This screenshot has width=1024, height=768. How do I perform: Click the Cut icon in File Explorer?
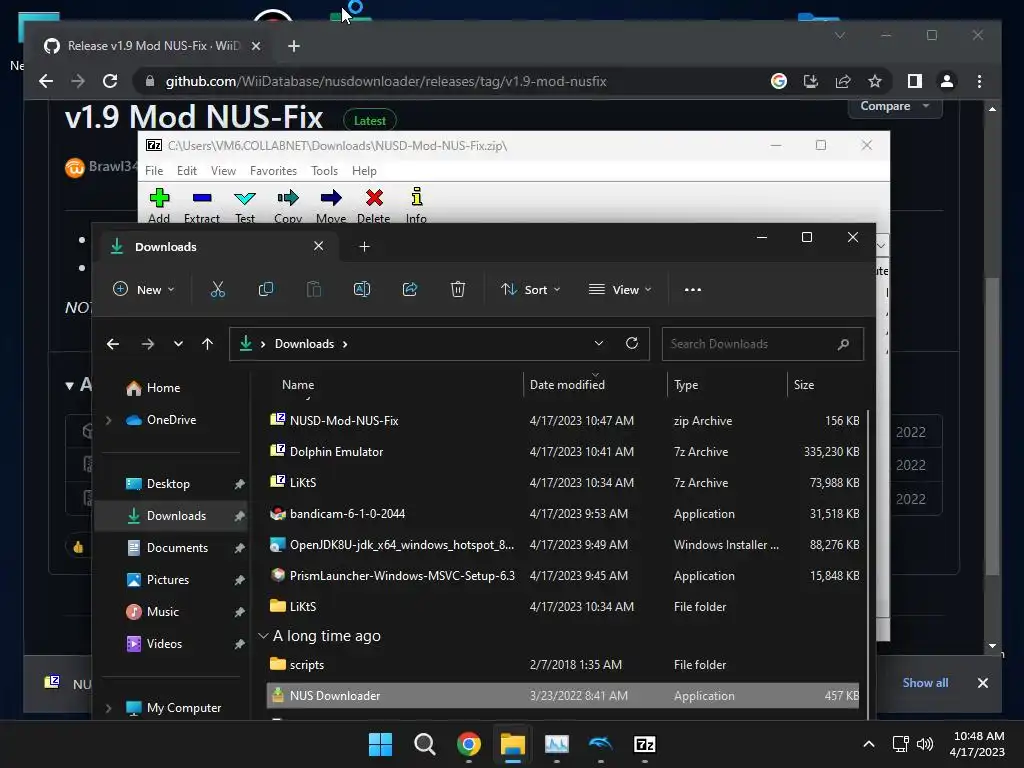pos(217,289)
